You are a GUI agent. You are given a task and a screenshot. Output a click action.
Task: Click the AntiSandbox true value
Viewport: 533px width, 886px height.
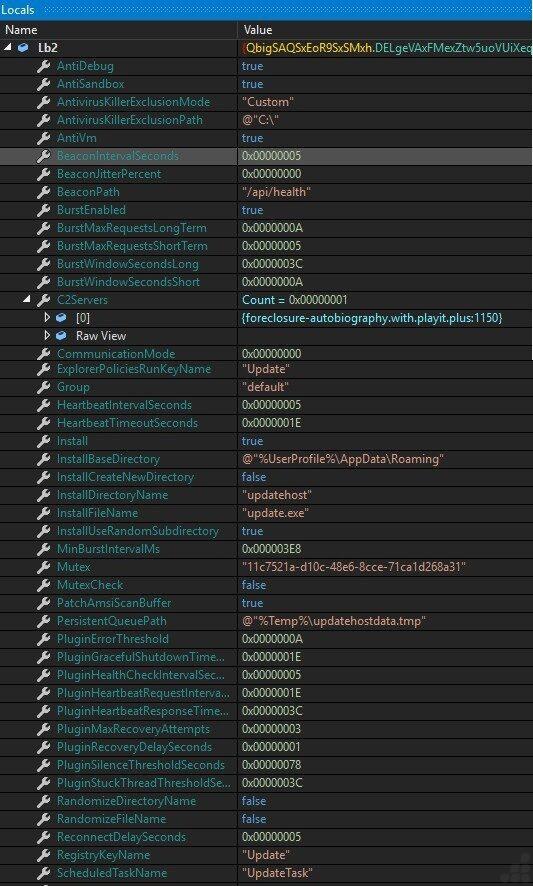pos(252,84)
